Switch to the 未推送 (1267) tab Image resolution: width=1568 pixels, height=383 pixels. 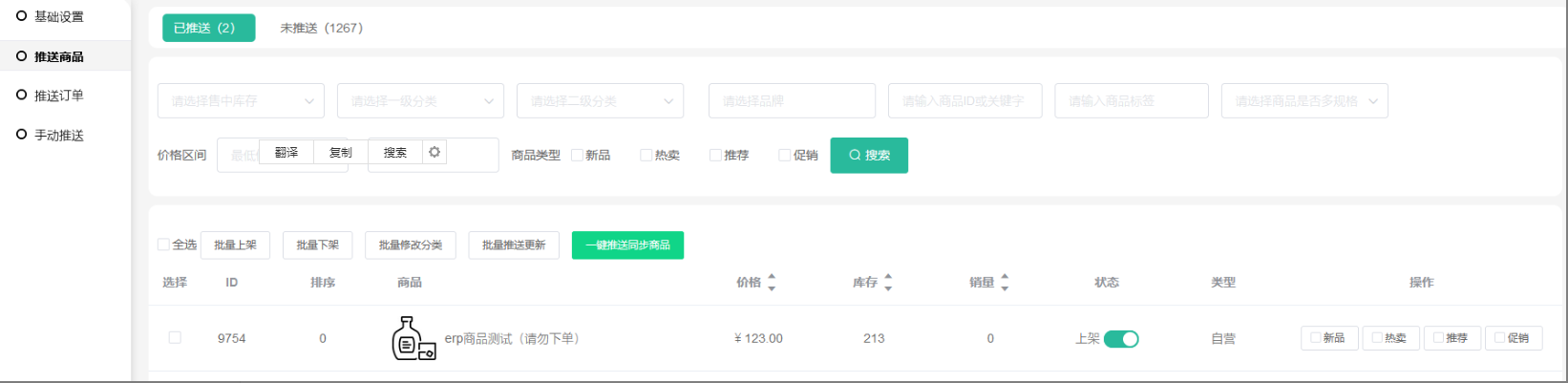[321, 29]
